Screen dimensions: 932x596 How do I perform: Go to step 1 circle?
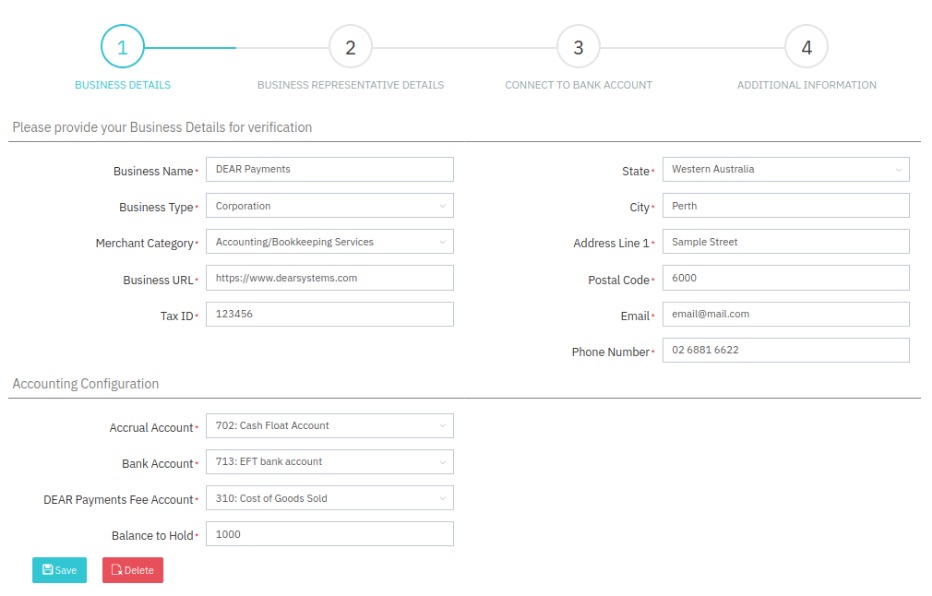(122, 47)
